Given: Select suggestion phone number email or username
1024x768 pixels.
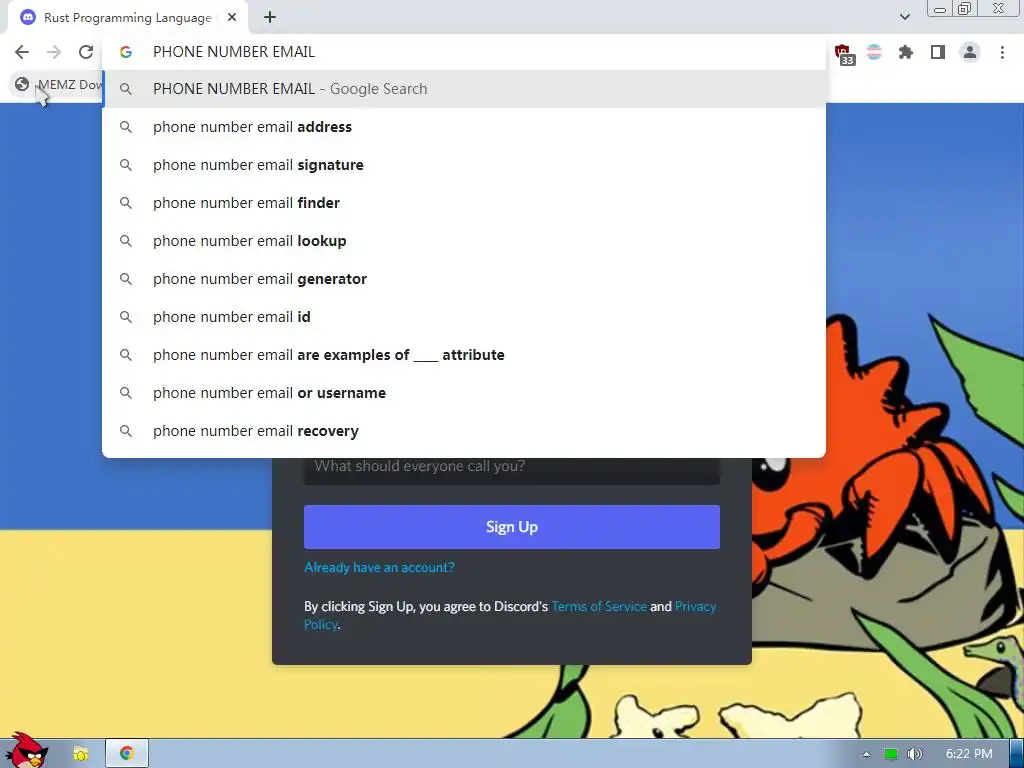Looking at the screenshot, I should [464, 392].
